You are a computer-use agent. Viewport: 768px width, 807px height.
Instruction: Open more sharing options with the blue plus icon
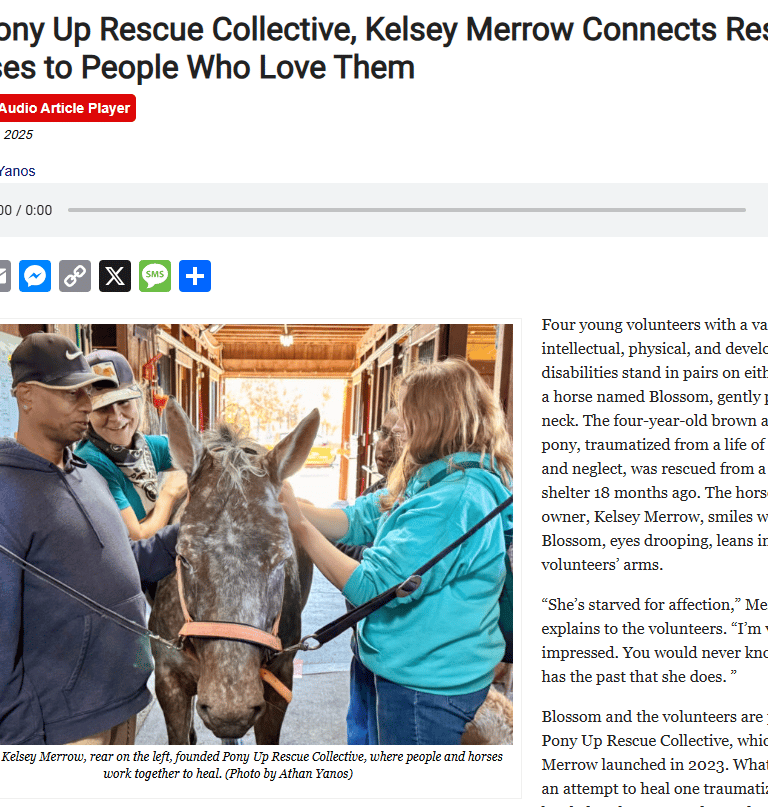point(195,276)
